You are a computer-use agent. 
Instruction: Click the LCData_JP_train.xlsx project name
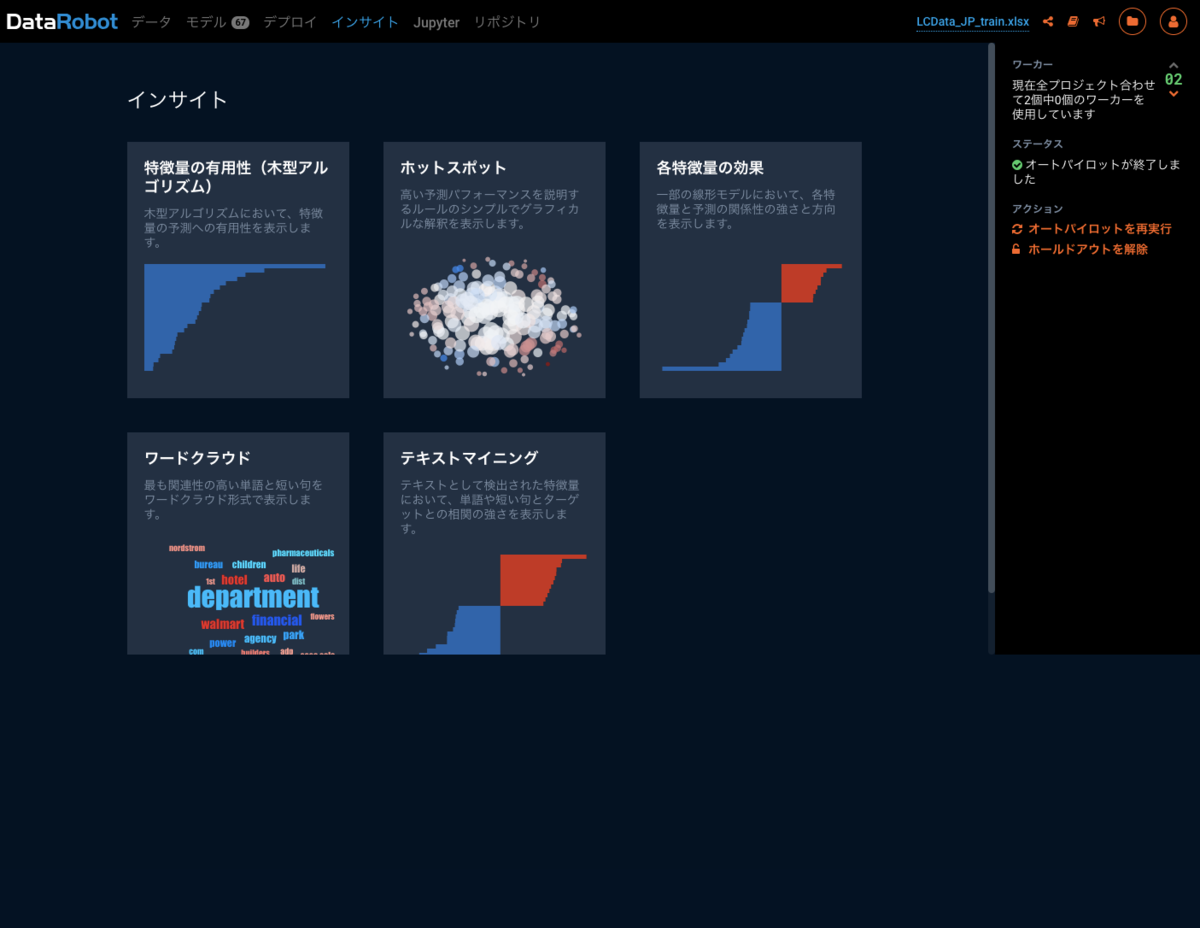coord(973,22)
